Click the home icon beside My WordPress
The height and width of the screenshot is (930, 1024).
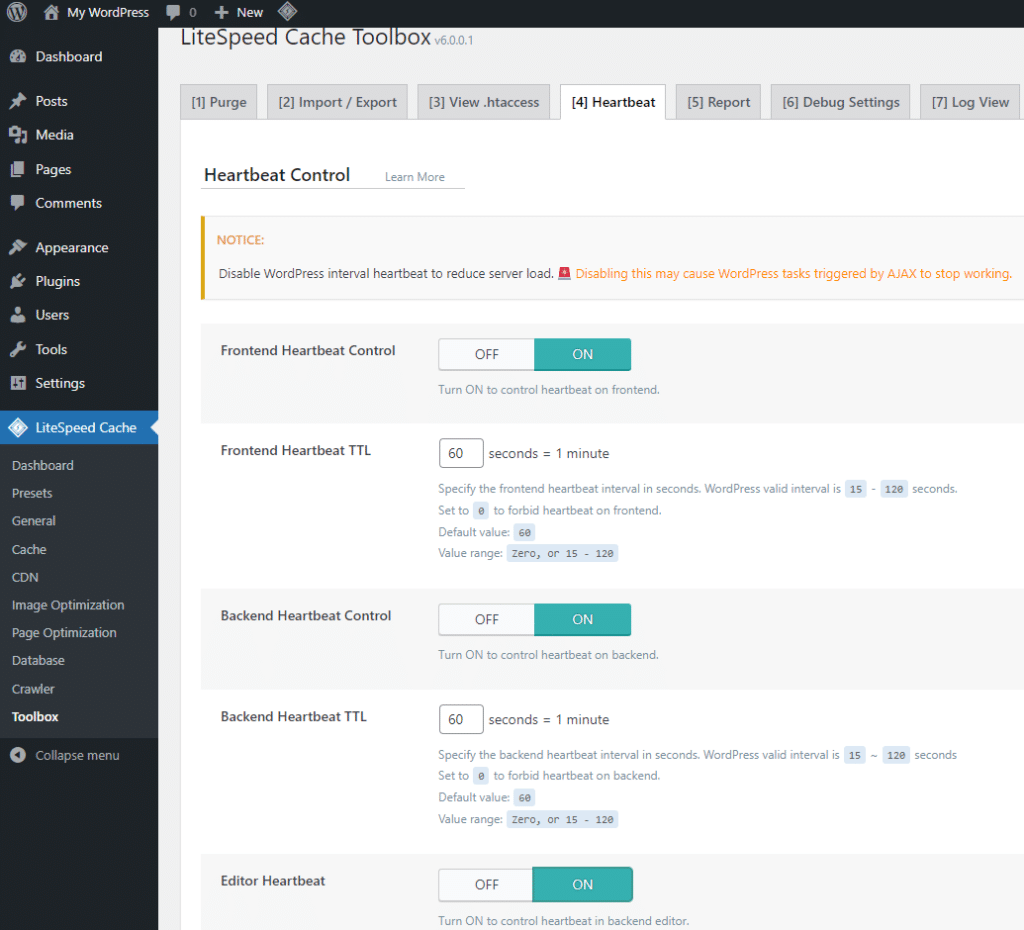point(51,12)
